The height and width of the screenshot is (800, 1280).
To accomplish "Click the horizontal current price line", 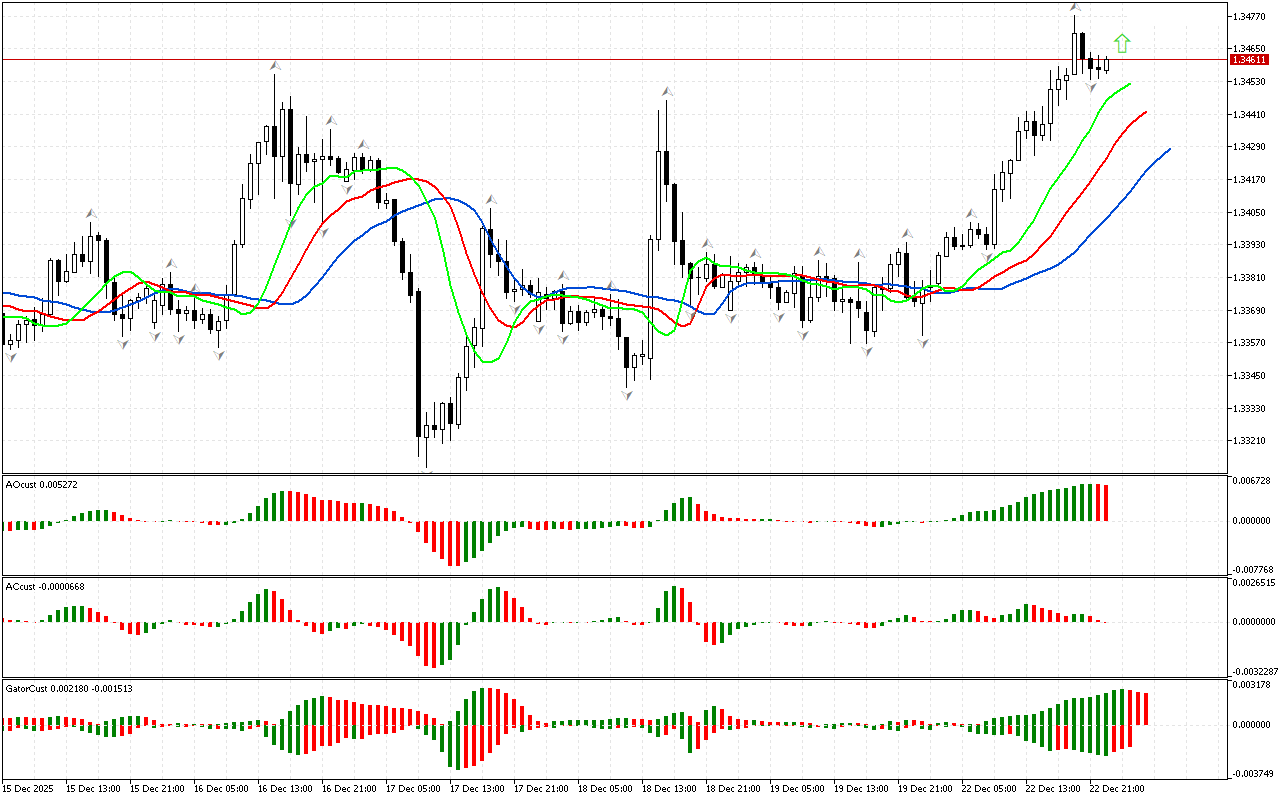I will pos(600,60).
